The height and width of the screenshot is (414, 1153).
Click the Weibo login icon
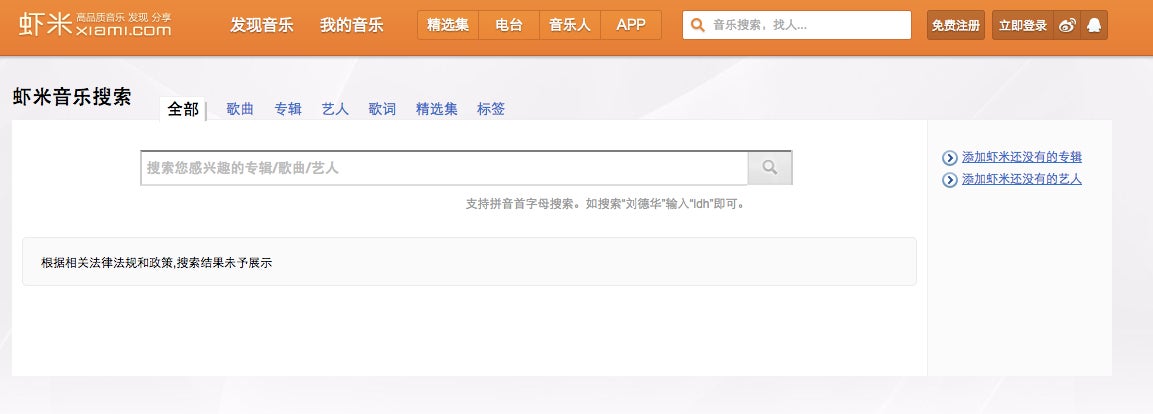(x=1067, y=25)
